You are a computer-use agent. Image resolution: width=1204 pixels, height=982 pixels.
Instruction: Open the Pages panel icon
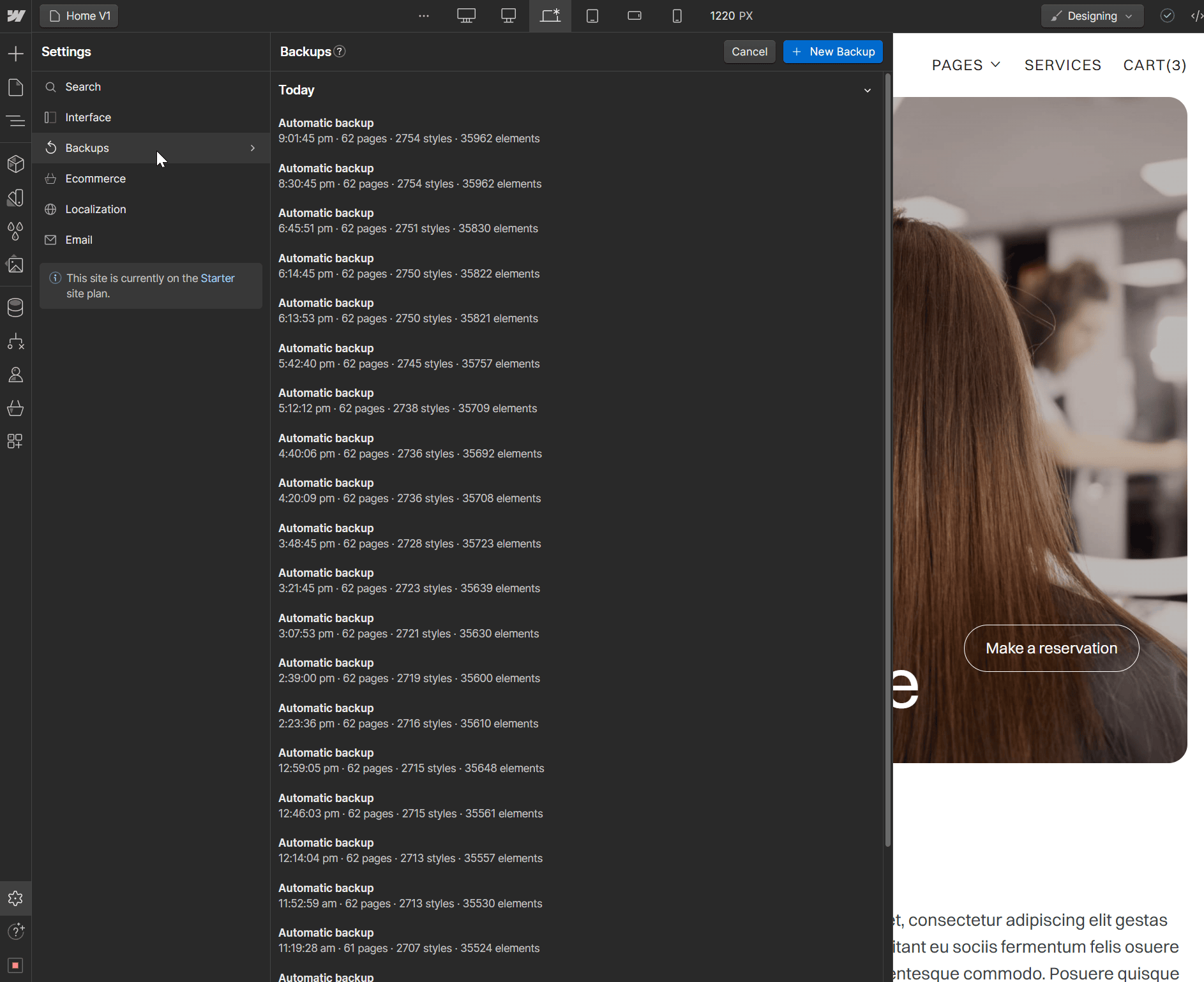point(16,87)
